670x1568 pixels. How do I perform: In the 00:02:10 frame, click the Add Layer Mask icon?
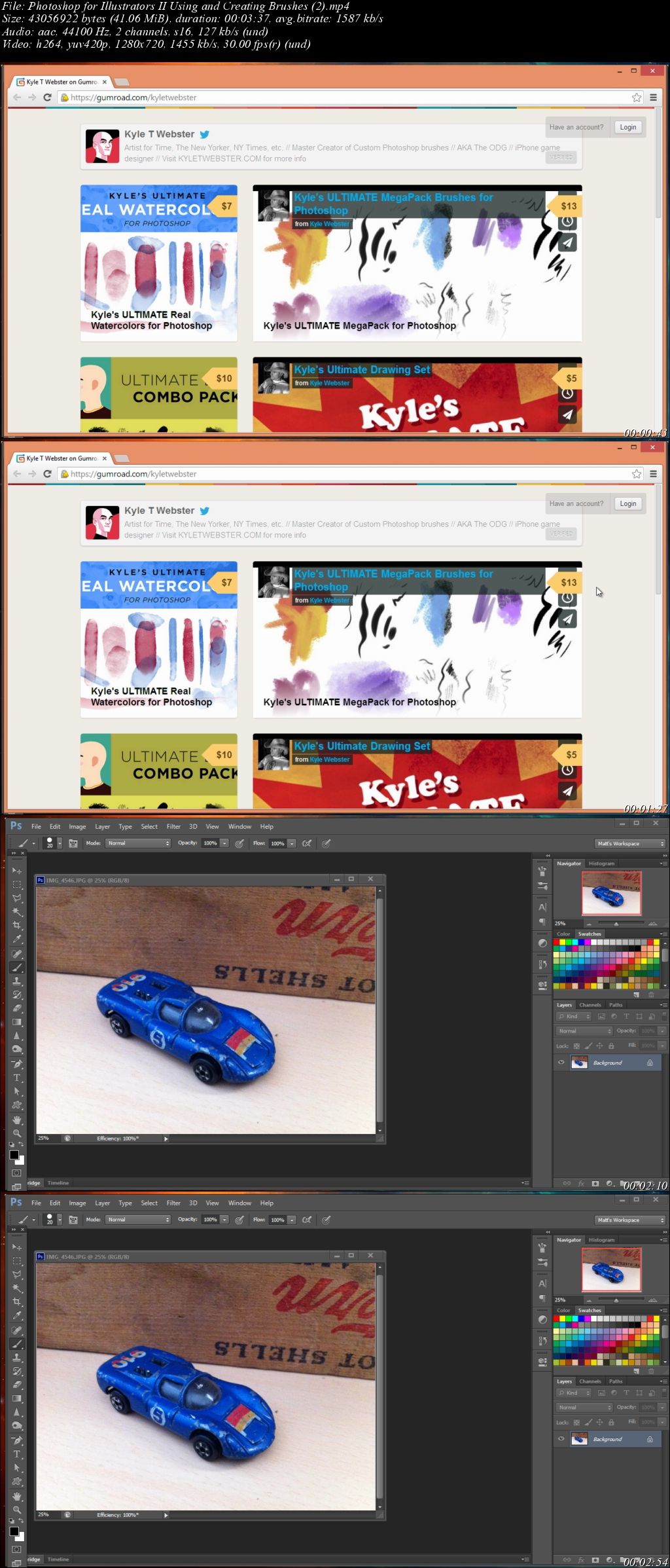(x=595, y=1184)
